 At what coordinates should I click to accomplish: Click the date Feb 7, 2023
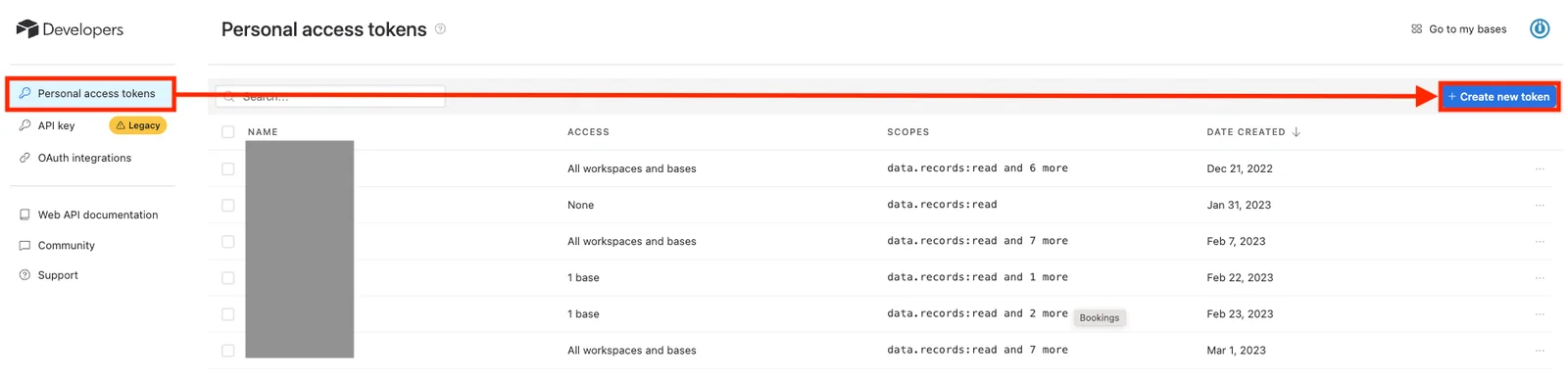coord(1236,241)
